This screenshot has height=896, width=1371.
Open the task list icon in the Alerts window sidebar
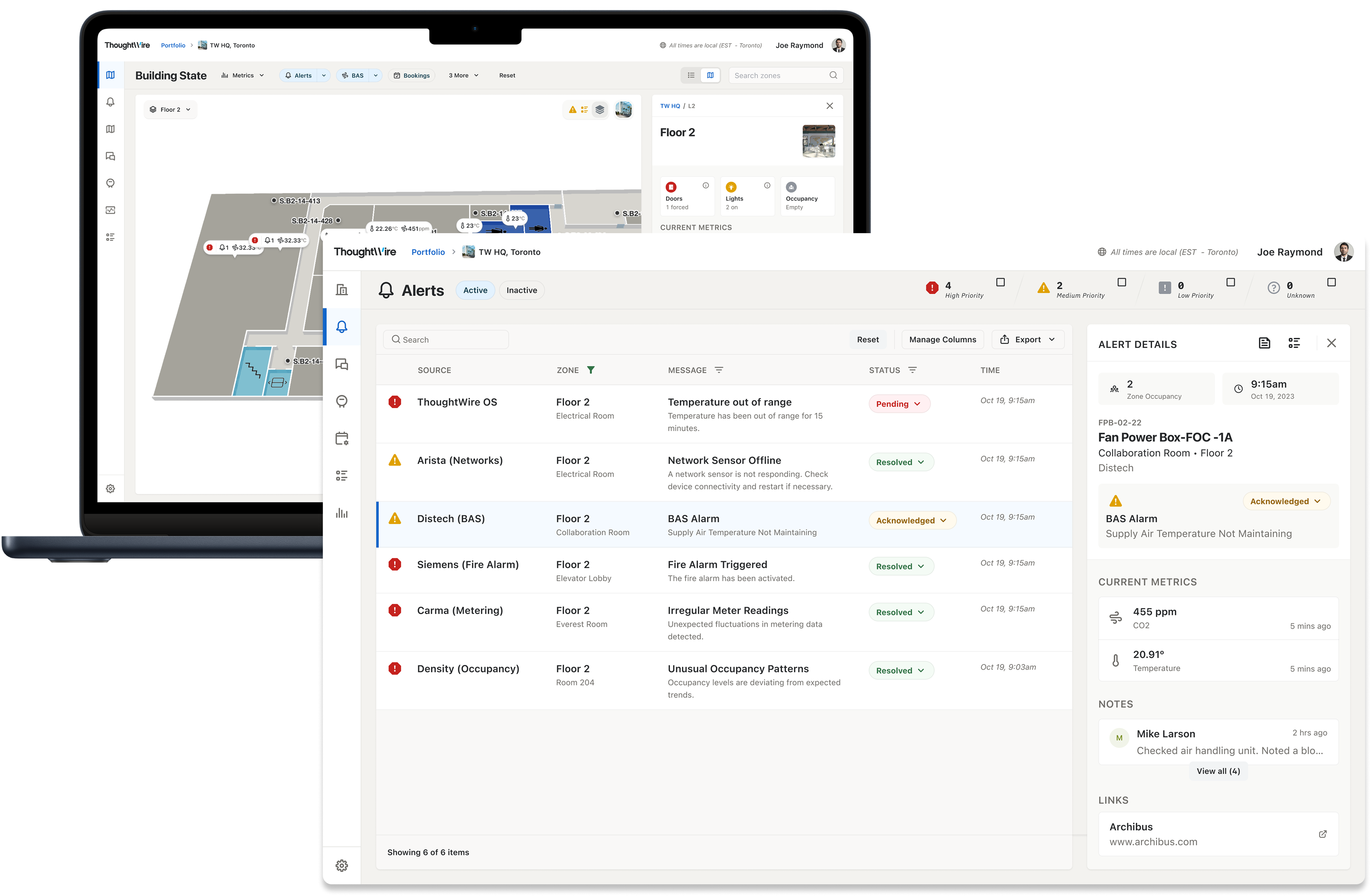point(341,475)
